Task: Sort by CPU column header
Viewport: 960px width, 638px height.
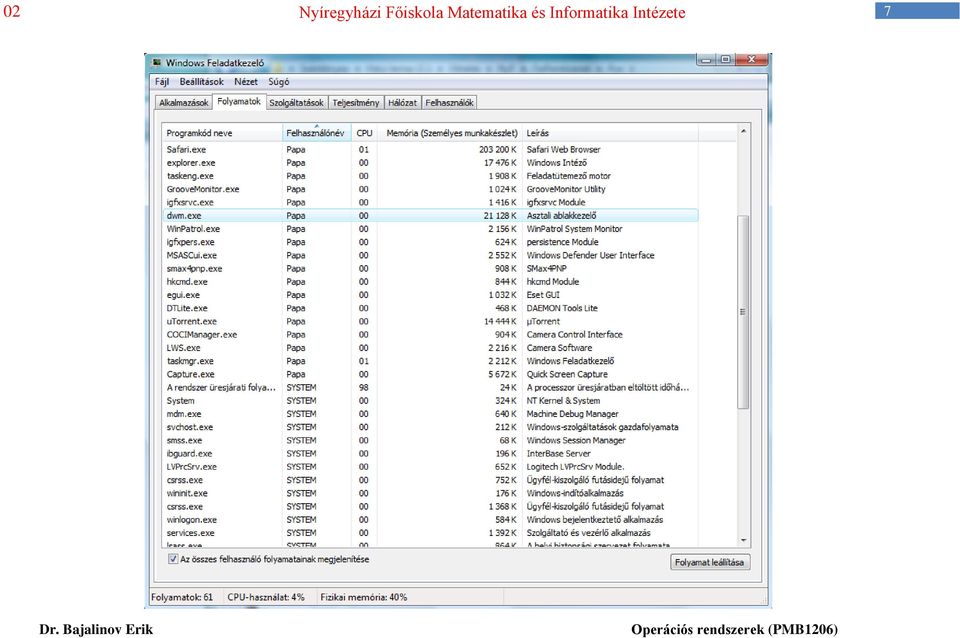Action: pos(364,133)
